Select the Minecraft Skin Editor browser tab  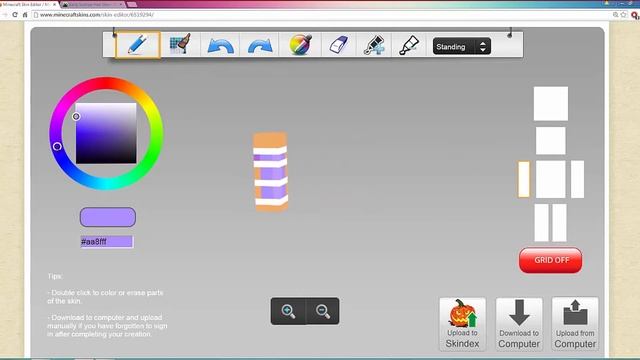[x=27, y=4]
